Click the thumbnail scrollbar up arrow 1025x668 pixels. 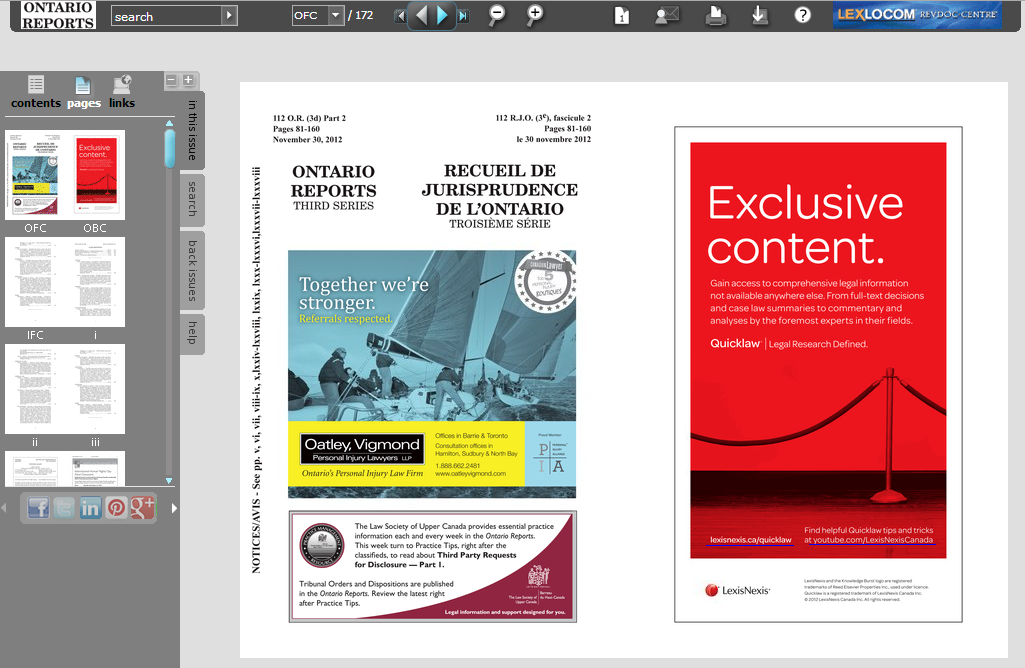[x=169, y=123]
